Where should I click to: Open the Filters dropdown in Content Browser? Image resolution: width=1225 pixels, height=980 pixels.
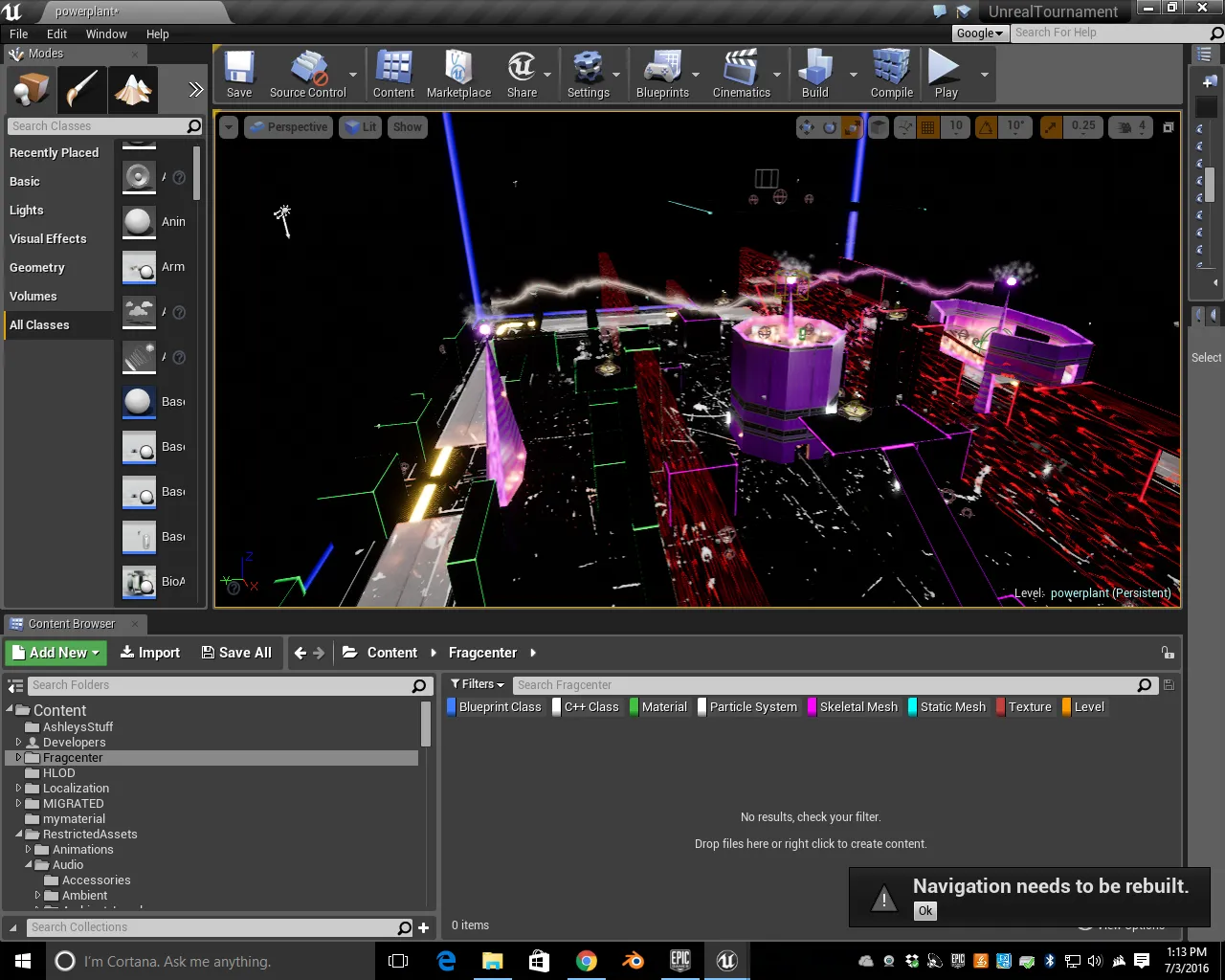[477, 684]
